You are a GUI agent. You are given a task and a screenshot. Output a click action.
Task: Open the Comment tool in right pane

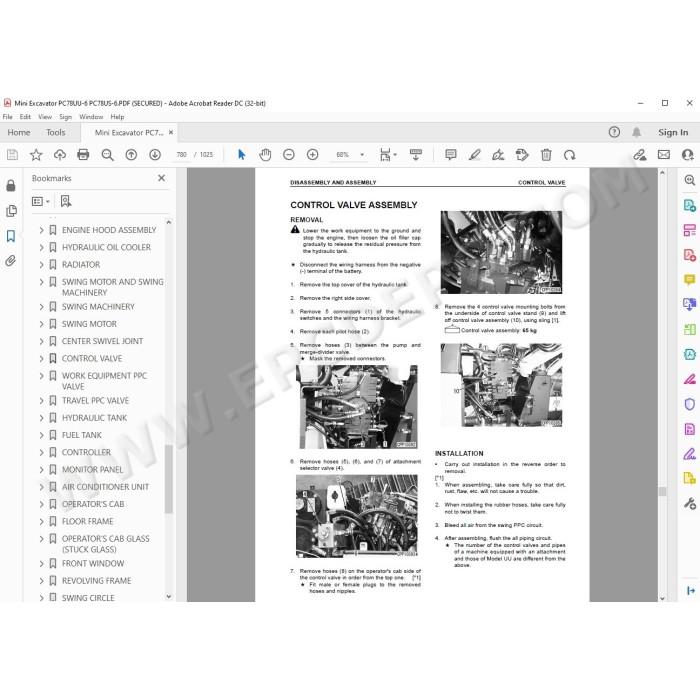(x=690, y=280)
